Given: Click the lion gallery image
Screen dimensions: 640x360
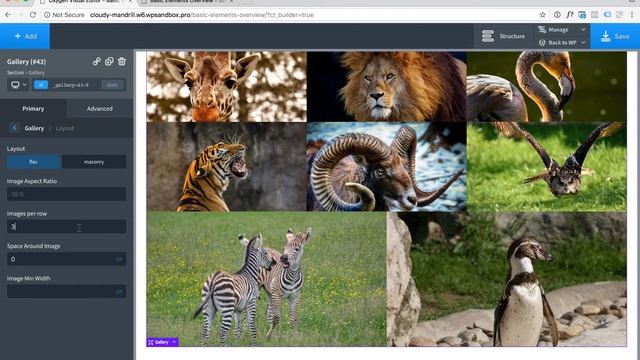Looking at the screenshot, I should pos(387,87).
